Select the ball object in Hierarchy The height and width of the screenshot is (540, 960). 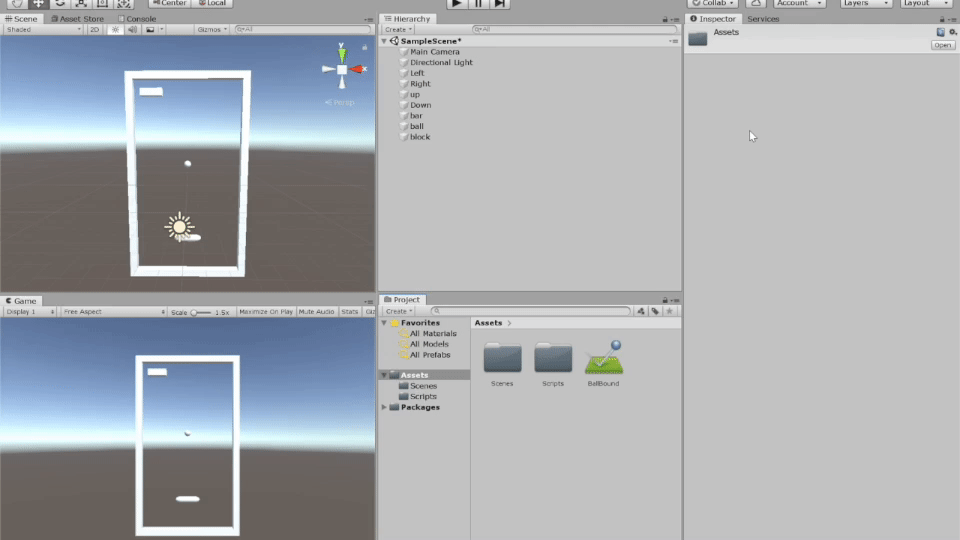tap(417, 126)
